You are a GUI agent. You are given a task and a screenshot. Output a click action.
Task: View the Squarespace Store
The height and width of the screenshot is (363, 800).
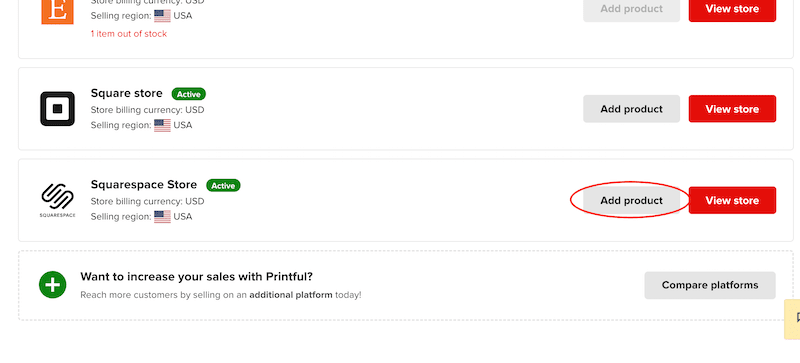pyautogui.click(x=732, y=200)
